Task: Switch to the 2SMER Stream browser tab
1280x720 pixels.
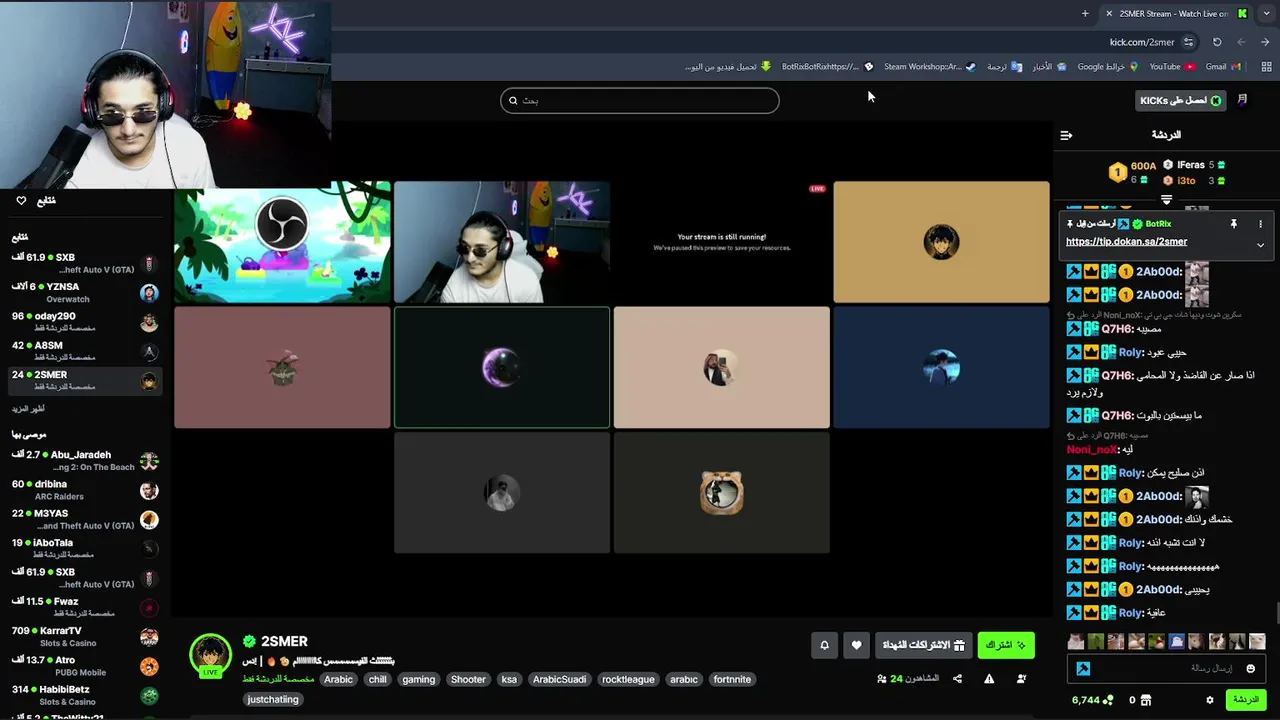Action: click(1176, 13)
